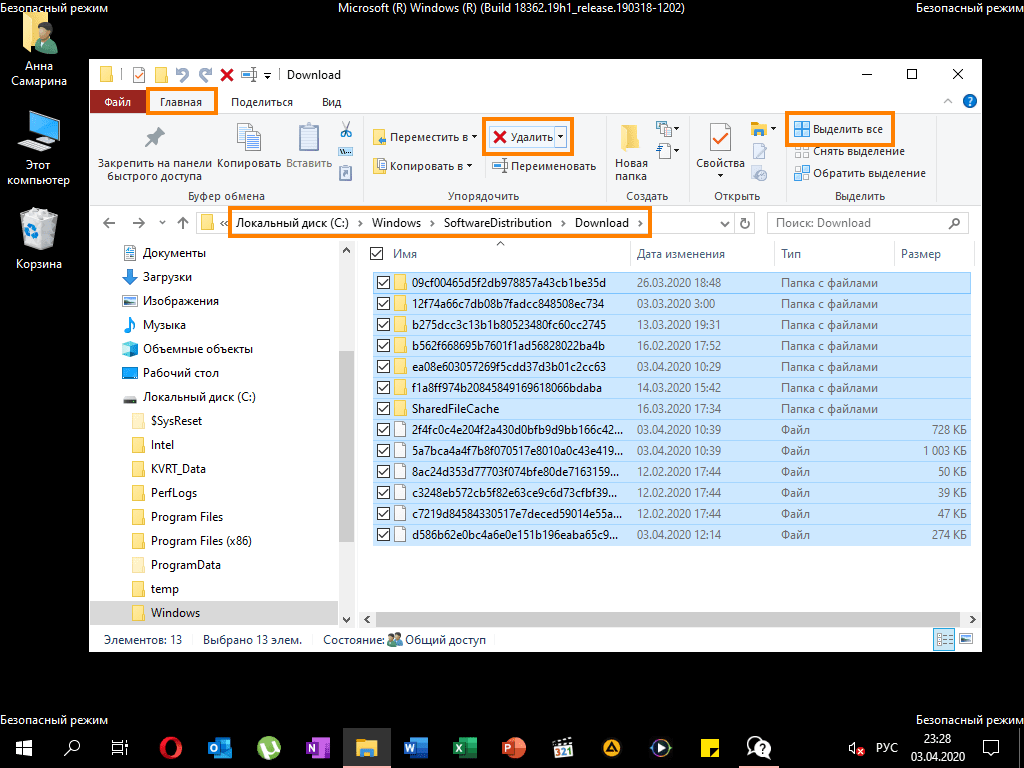Open address bar history dropdown
This screenshot has height=768, width=1024.
click(724, 223)
